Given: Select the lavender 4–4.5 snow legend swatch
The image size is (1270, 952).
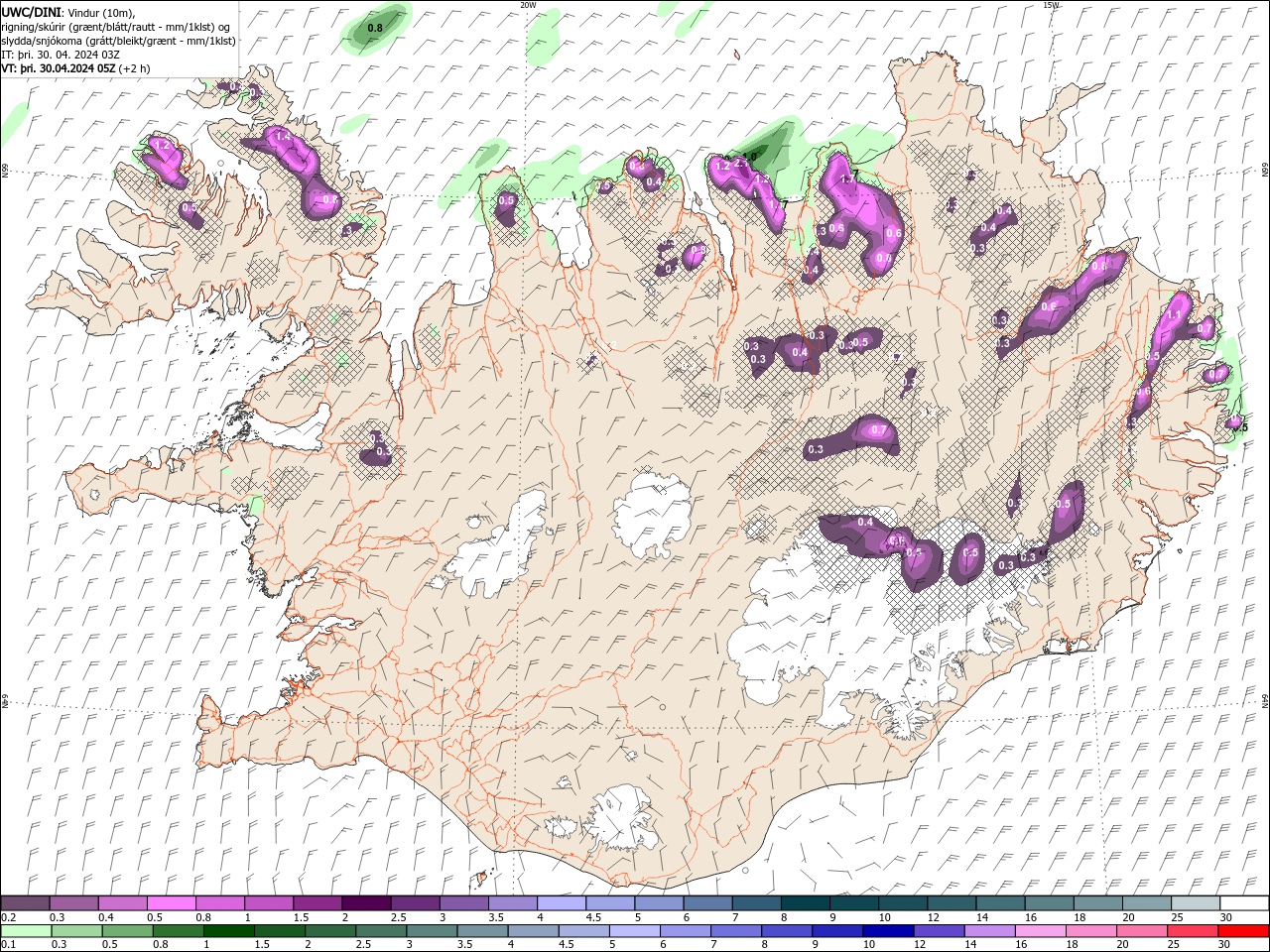Looking at the screenshot, I should point(560,903).
